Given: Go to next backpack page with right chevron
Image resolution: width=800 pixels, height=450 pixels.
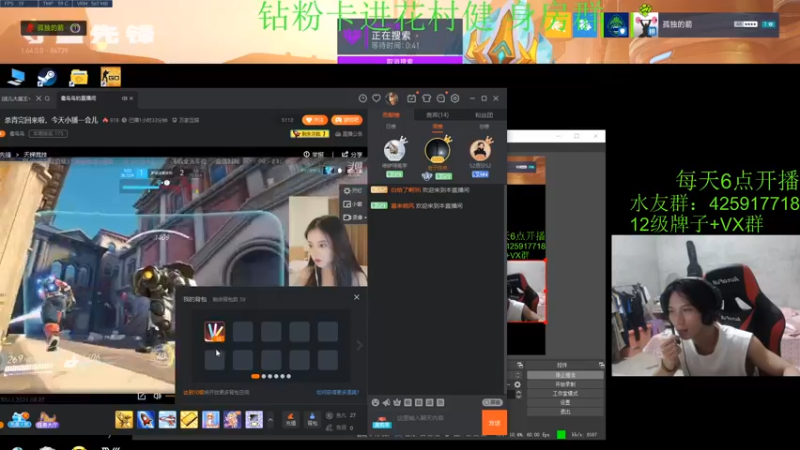Looking at the screenshot, I should point(360,345).
